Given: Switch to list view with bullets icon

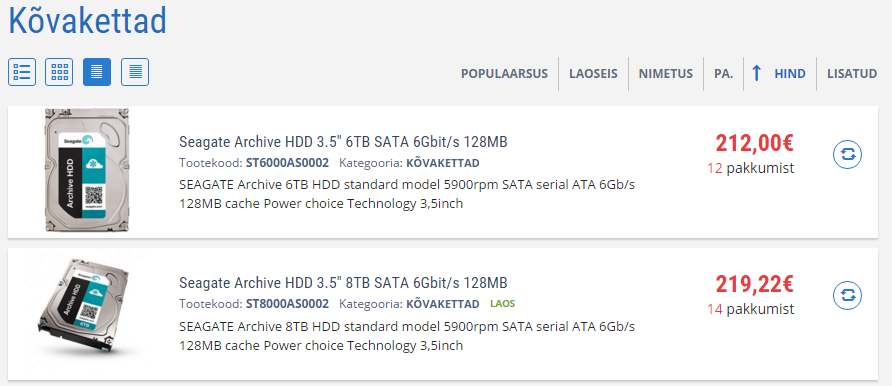Looking at the screenshot, I should click(x=22, y=72).
